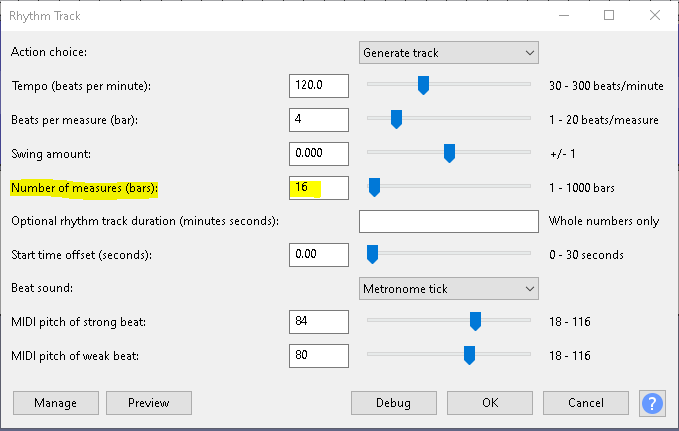679x431 pixels.
Task: Focus the weak beat MIDI pitch field 80
Action: pos(319,356)
